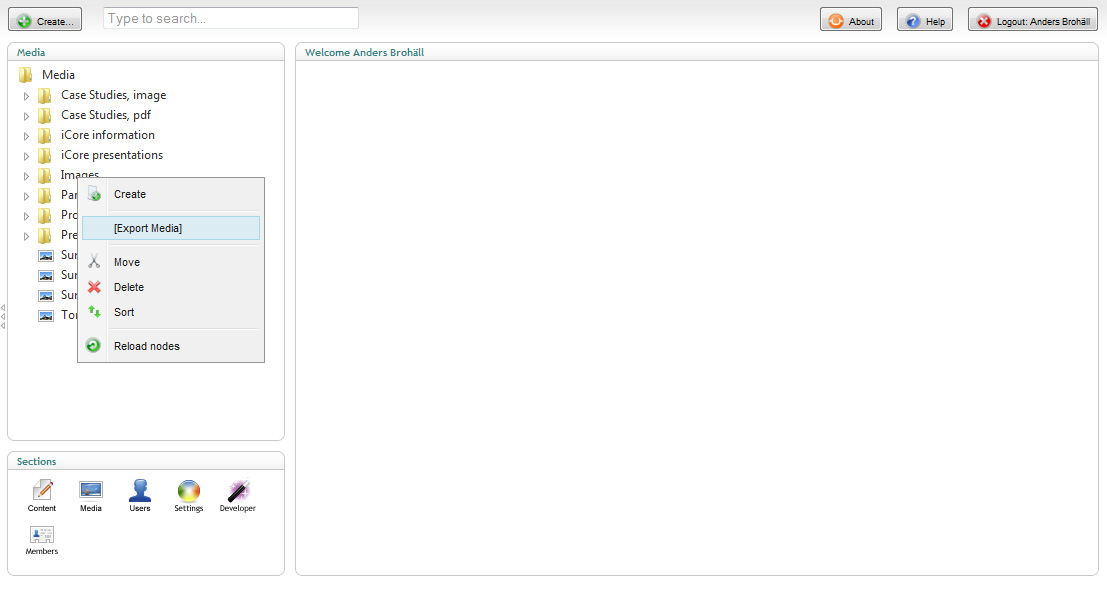The height and width of the screenshot is (590, 1107).
Task: Open the Settings section icon
Action: [x=188, y=491]
